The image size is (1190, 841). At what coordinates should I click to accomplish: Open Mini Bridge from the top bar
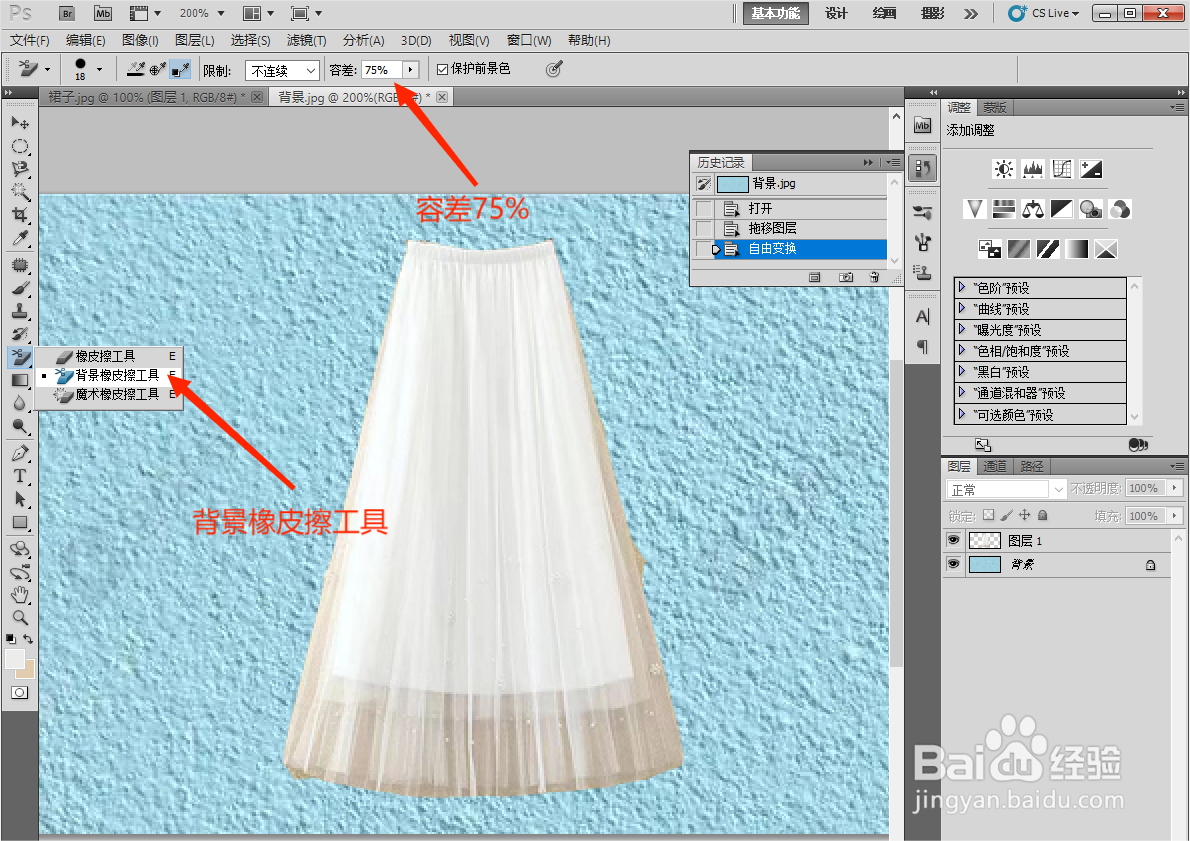pyautogui.click(x=102, y=13)
